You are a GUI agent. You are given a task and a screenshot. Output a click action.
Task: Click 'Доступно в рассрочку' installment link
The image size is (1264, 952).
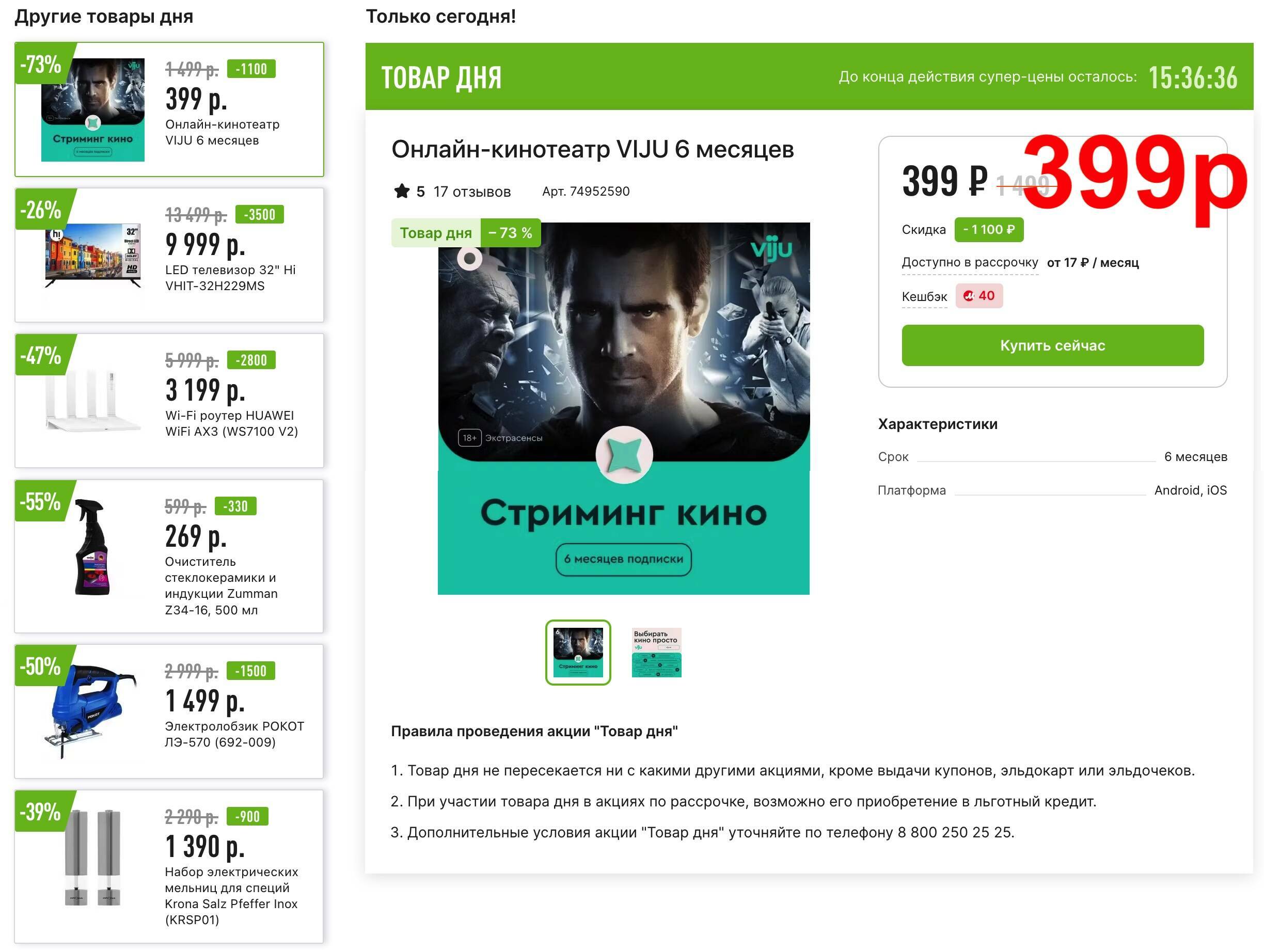point(970,262)
